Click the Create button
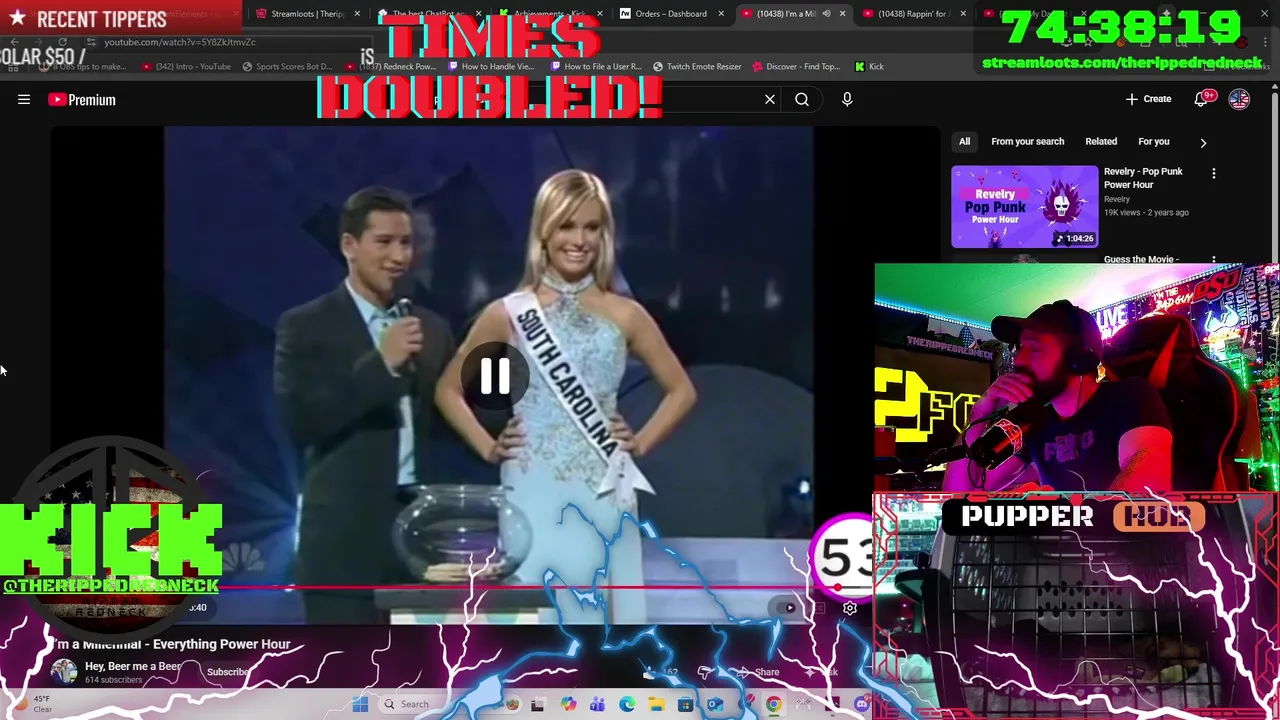1280x720 pixels. 1148,99
